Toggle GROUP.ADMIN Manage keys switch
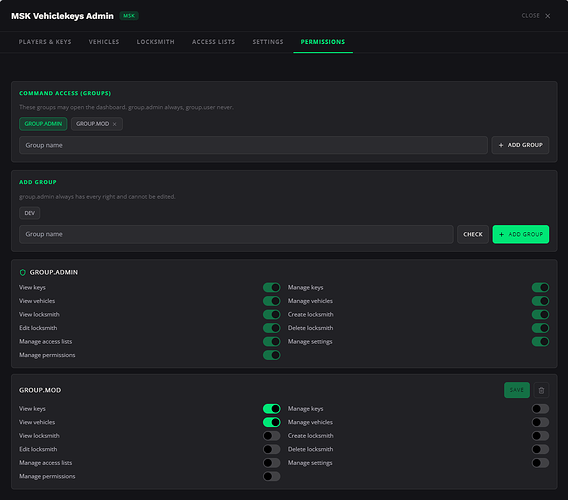 540,287
